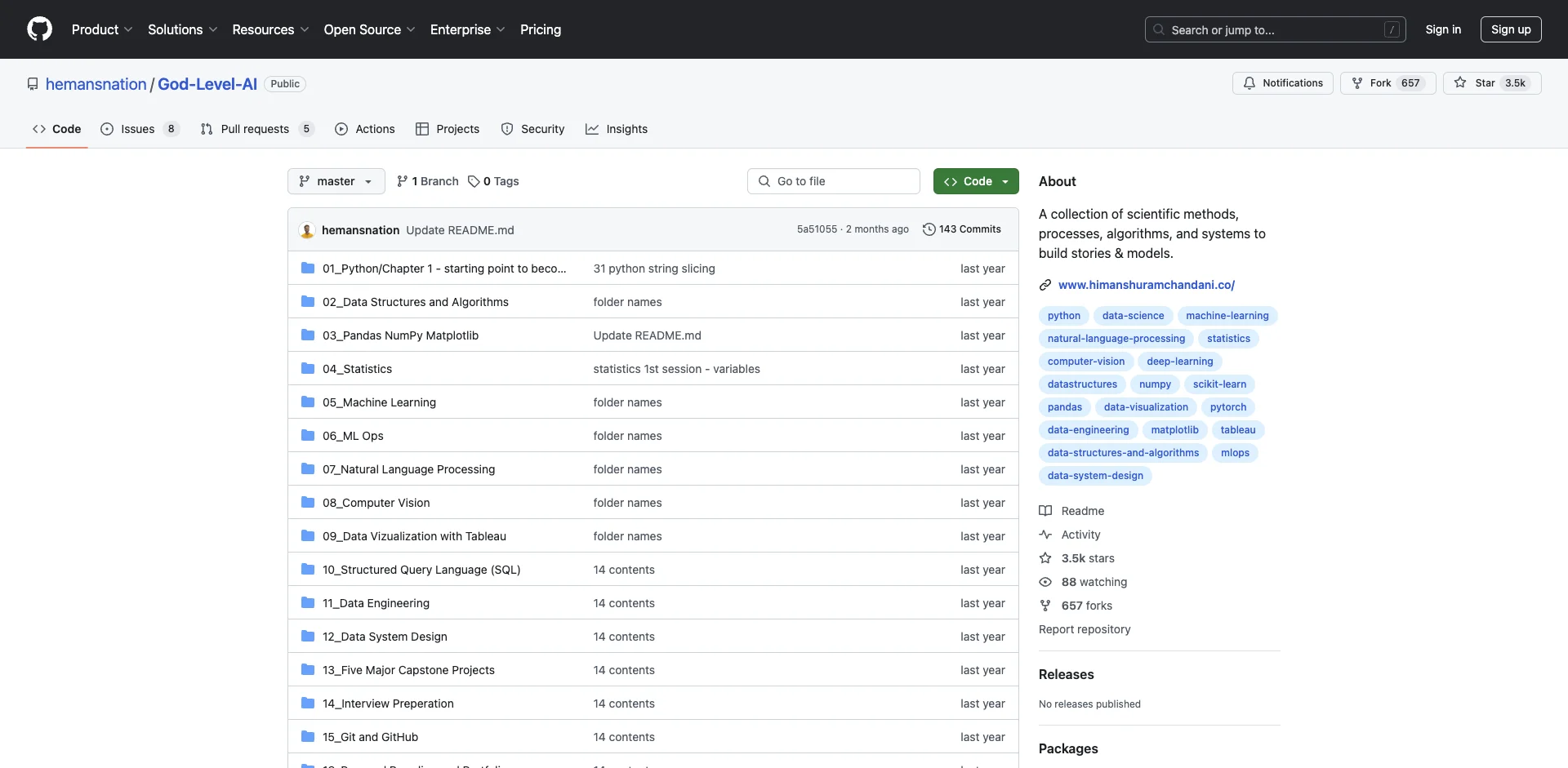Click the machine-learning topic tag
The image size is (1568, 768).
1227,316
